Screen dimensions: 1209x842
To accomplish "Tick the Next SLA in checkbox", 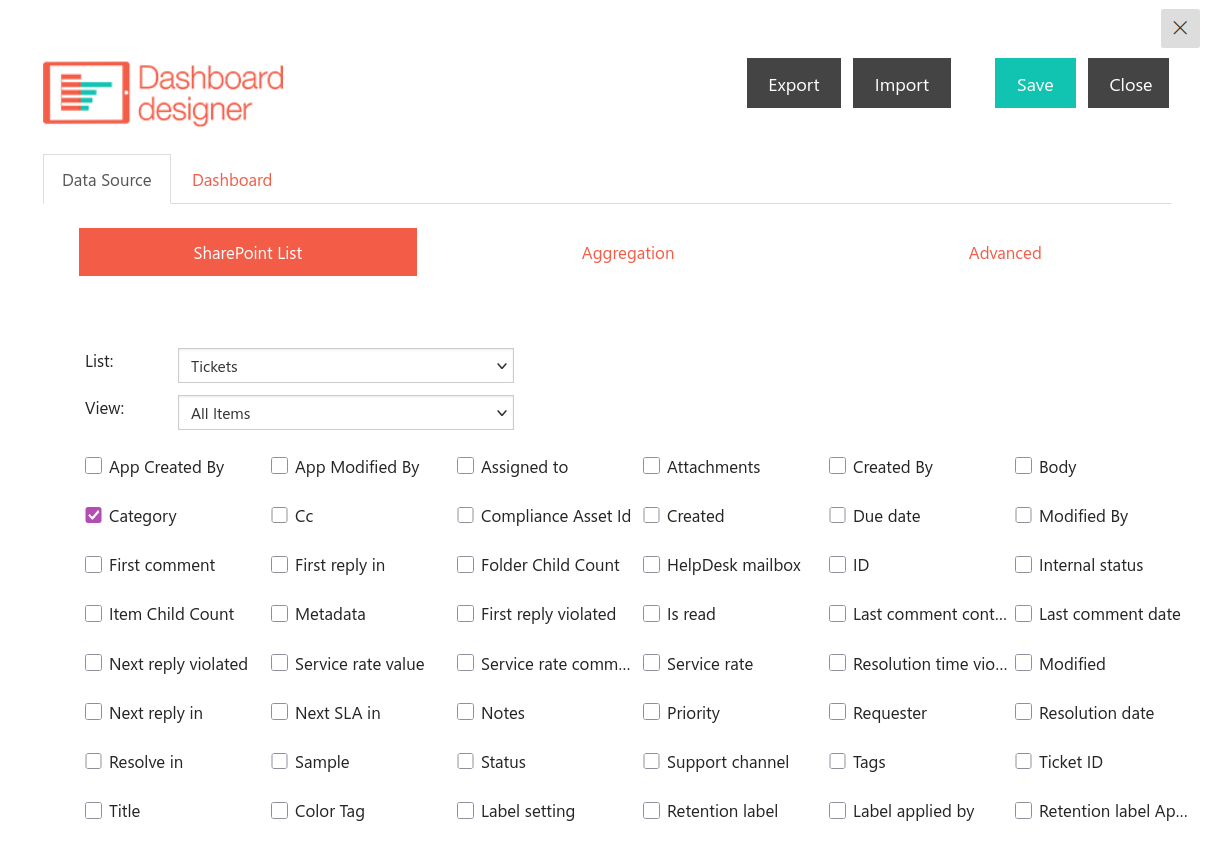I will [279, 711].
